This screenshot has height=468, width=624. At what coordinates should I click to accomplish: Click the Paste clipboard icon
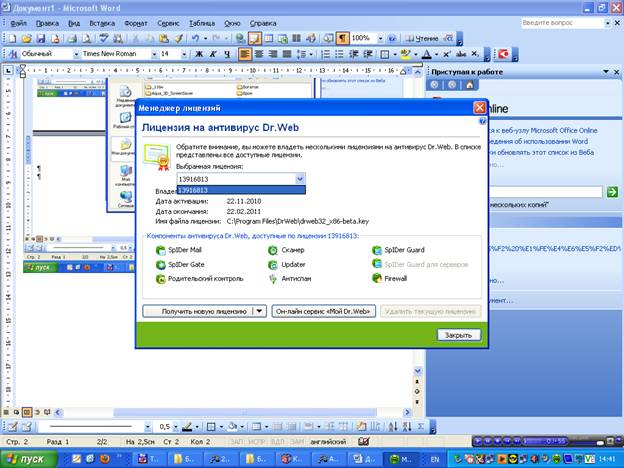coord(164,39)
